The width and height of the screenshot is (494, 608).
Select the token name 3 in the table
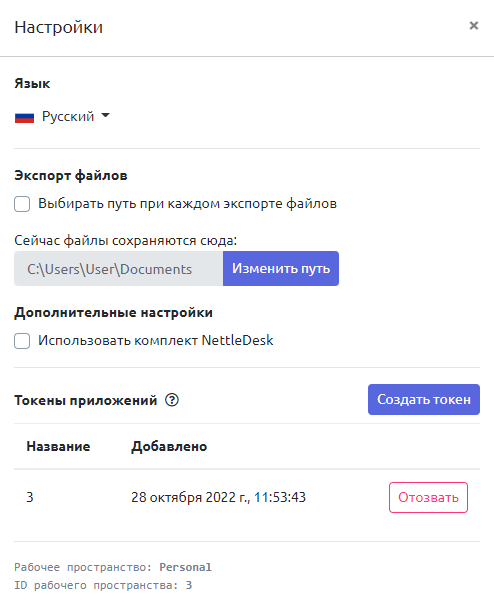(x=30, y=497)
